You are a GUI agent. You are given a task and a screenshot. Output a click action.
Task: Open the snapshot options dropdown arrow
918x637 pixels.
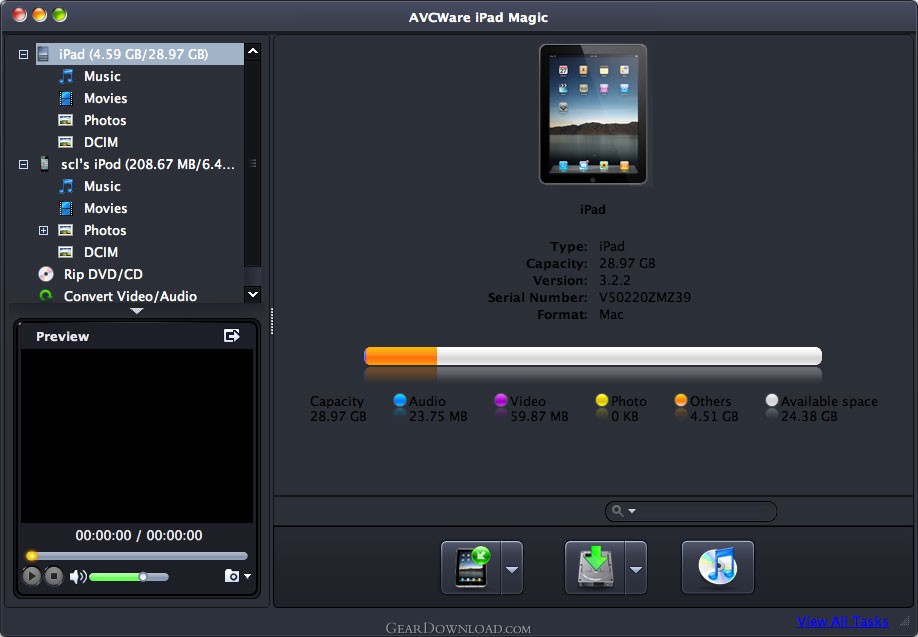coord(248,576)
